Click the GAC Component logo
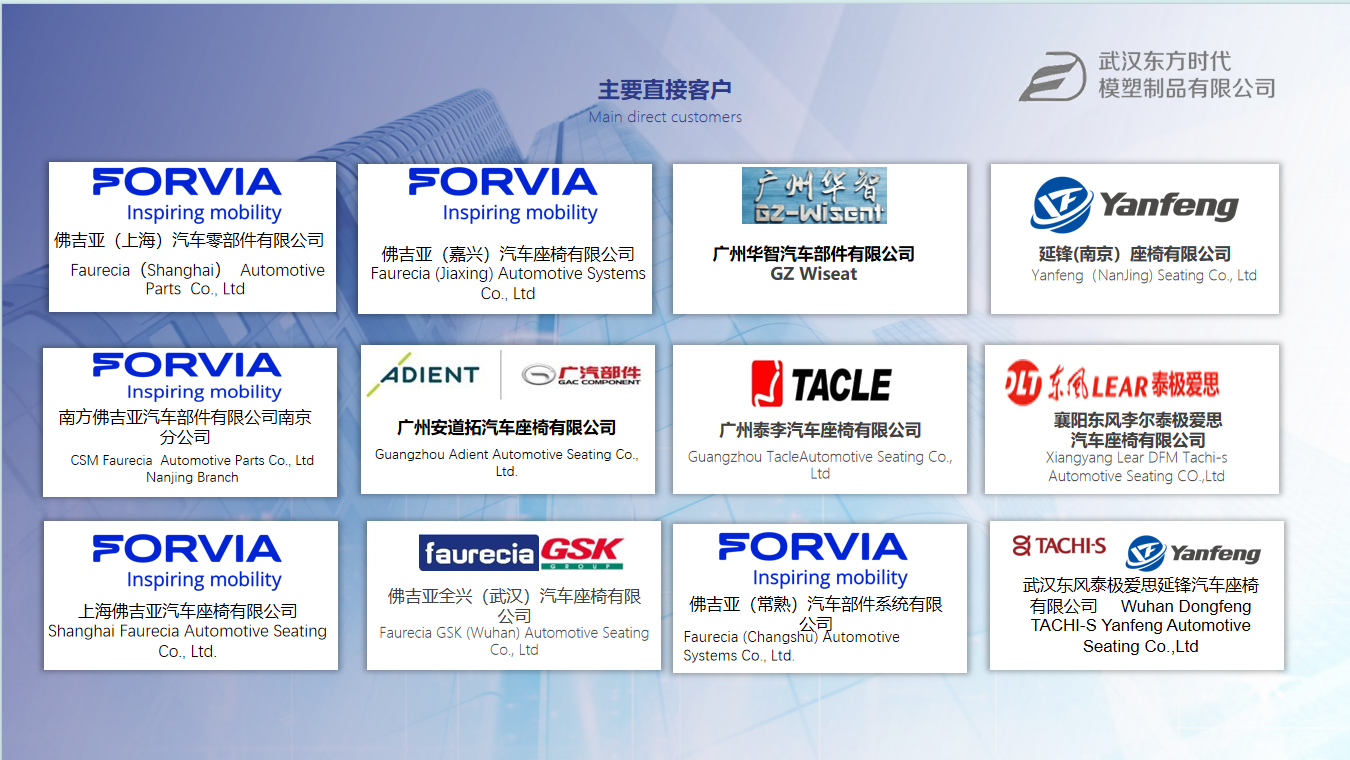 (x=581, y=376)
